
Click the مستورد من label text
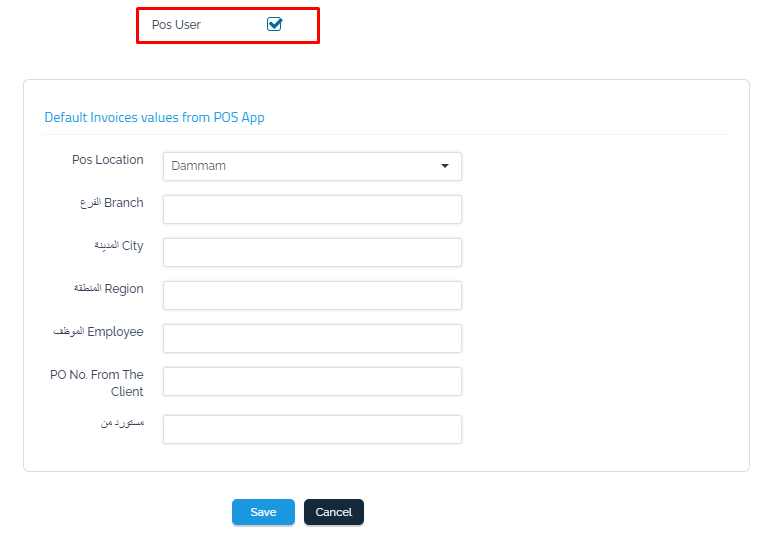[x=123, y=423]
